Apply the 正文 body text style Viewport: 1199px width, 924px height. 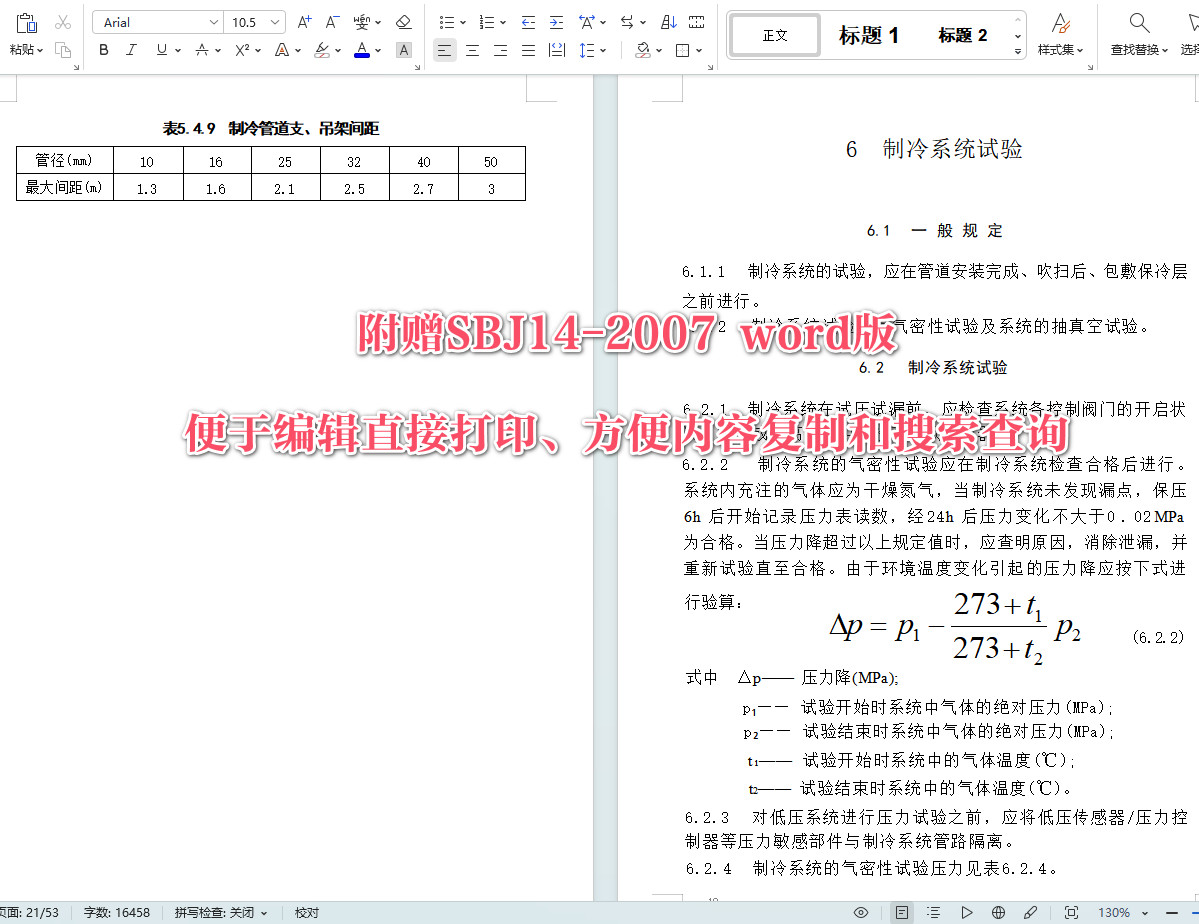coord(774,35)
